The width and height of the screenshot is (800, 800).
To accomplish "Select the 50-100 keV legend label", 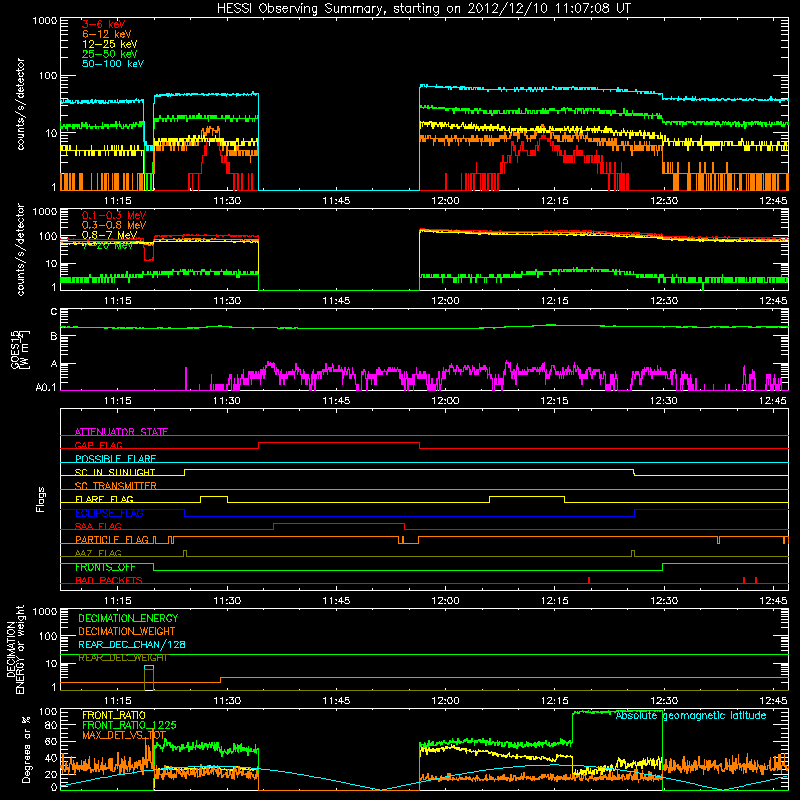I will 113,64.
